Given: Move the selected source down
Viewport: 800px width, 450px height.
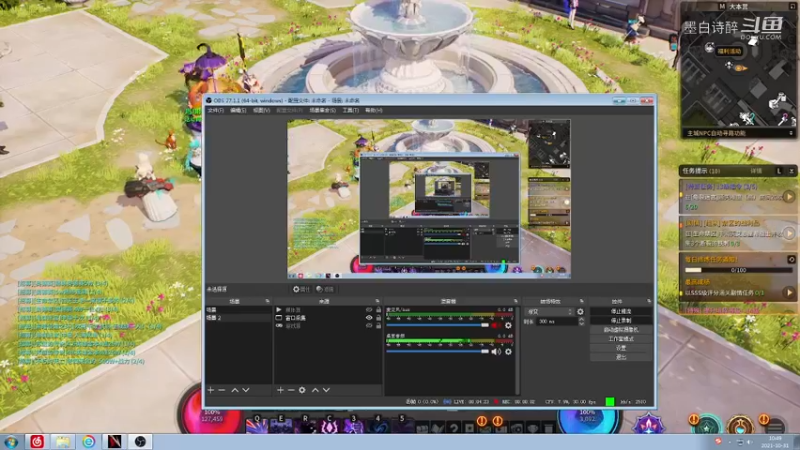Looking at the screenshot, I should 327,390.
